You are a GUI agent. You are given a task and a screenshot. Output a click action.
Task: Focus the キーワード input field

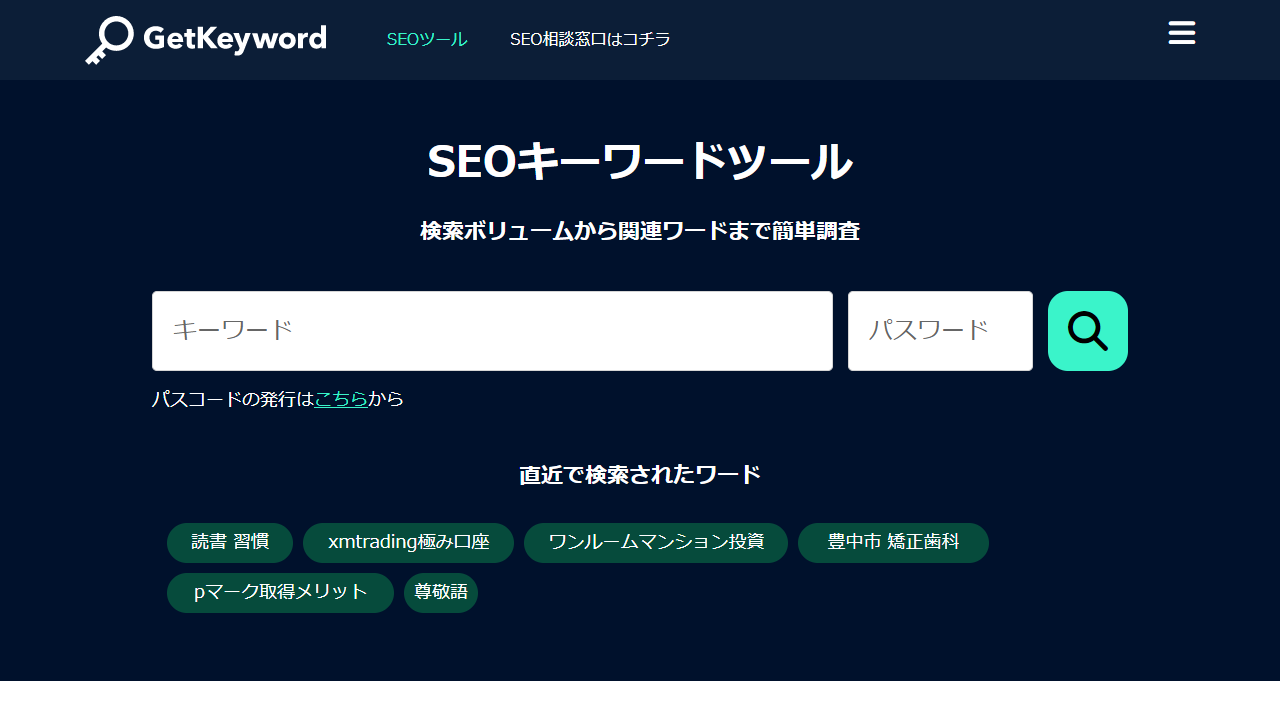point(492,331)
